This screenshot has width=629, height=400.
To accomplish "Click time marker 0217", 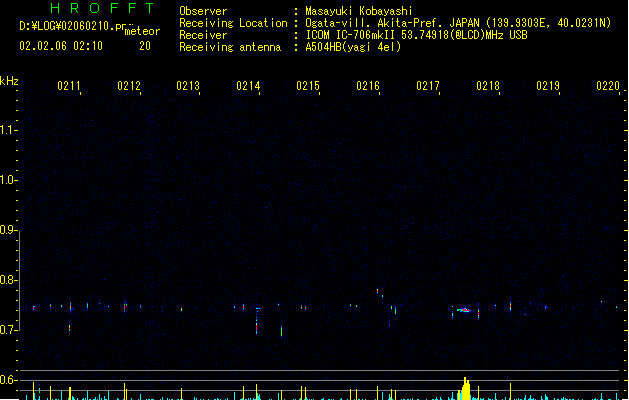I will pyautogui.click(x=428, y=86).
